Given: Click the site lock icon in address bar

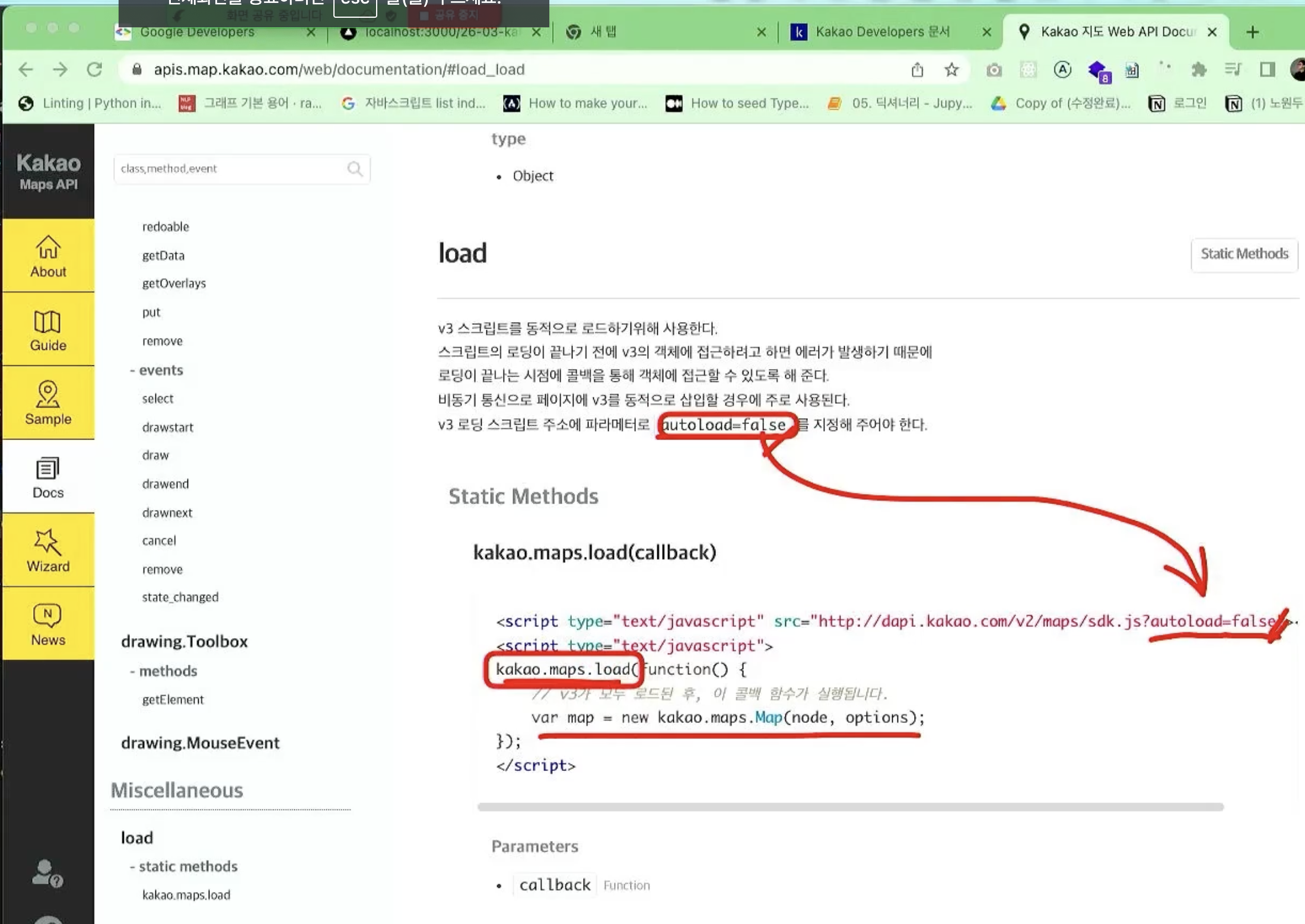Looking at the screenshot, I should (x=137, y=69).
